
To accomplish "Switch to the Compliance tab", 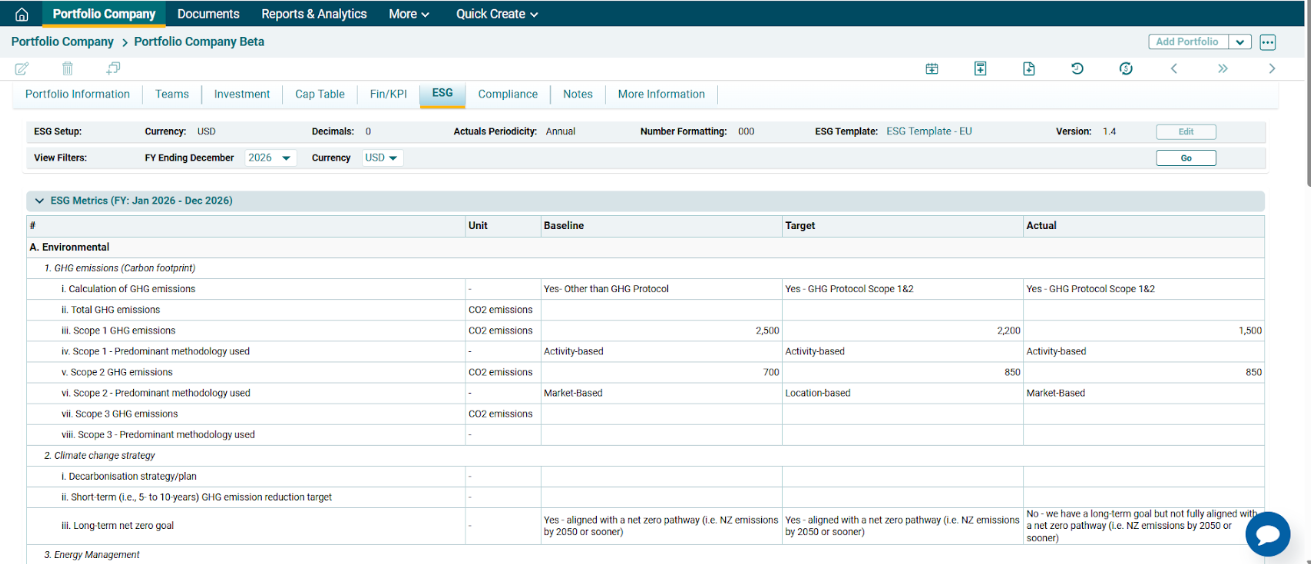I will pyautogui.click(x=507, y=94).
